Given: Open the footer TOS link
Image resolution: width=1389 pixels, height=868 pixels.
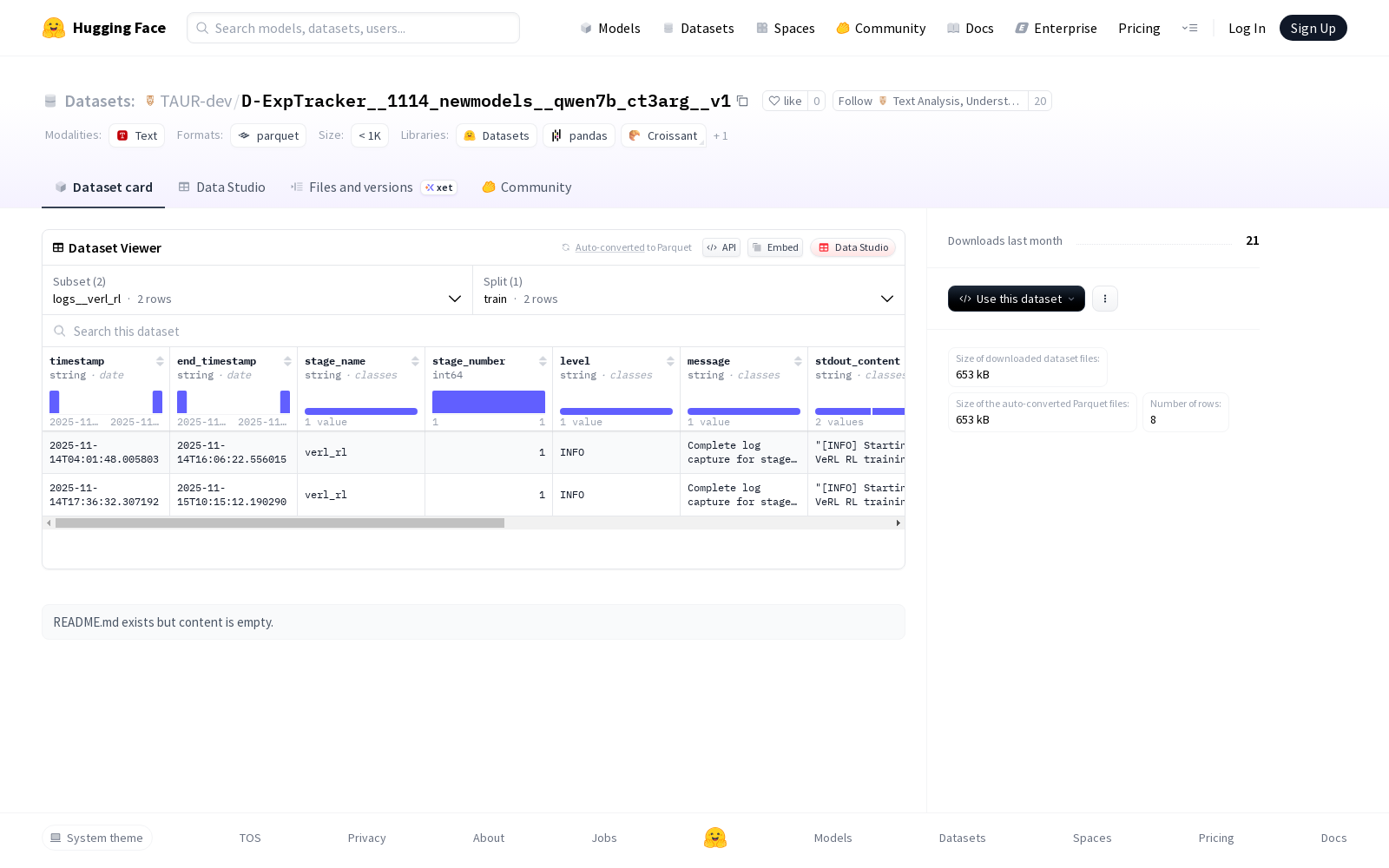Looking at the screenshot, I should pos(250,838).
